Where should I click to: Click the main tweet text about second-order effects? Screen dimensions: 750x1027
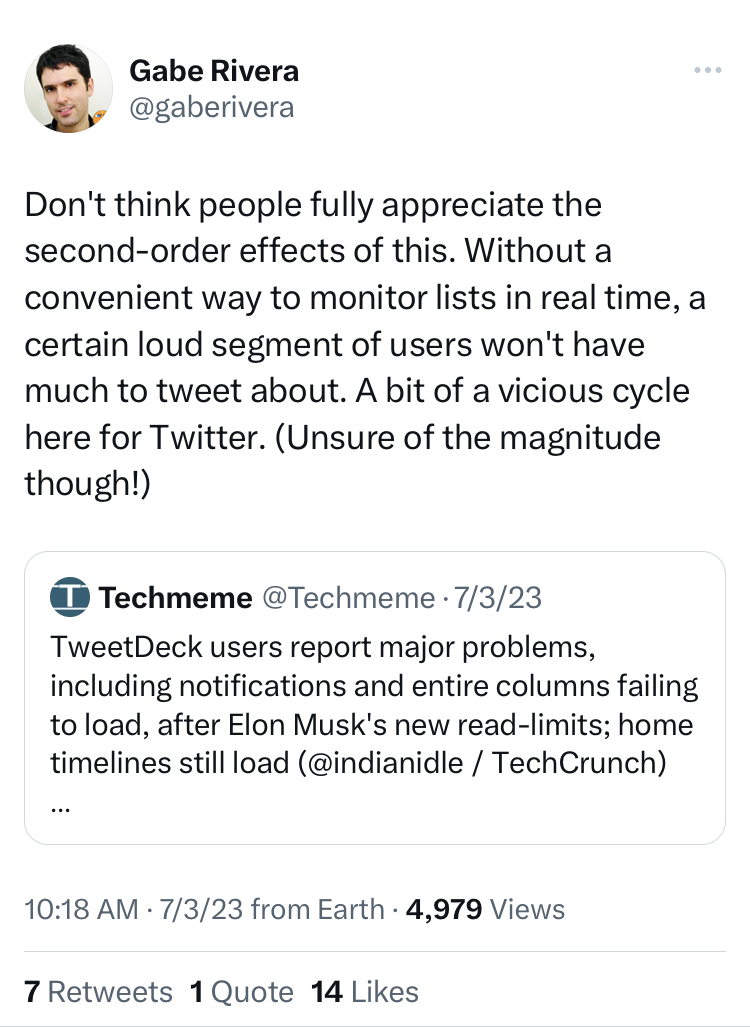[350, 344]
